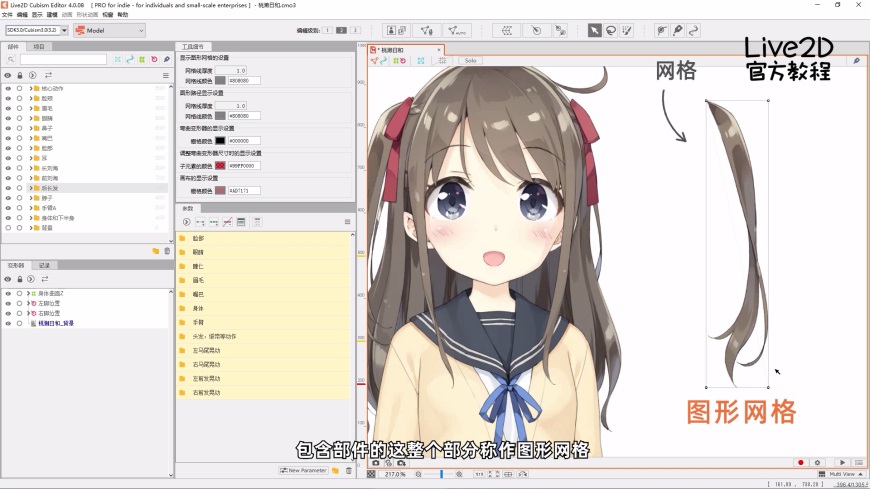Expand the 右脚位置 deformer
The height and width of the screenshot is (489, 870).
[28, 314]
